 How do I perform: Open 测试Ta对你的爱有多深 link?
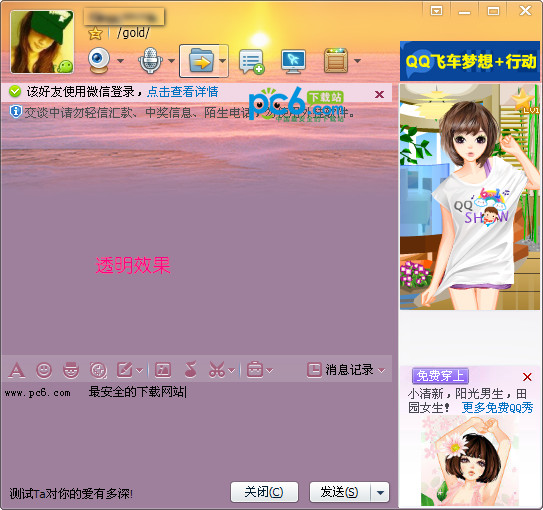tap(71, 494)
